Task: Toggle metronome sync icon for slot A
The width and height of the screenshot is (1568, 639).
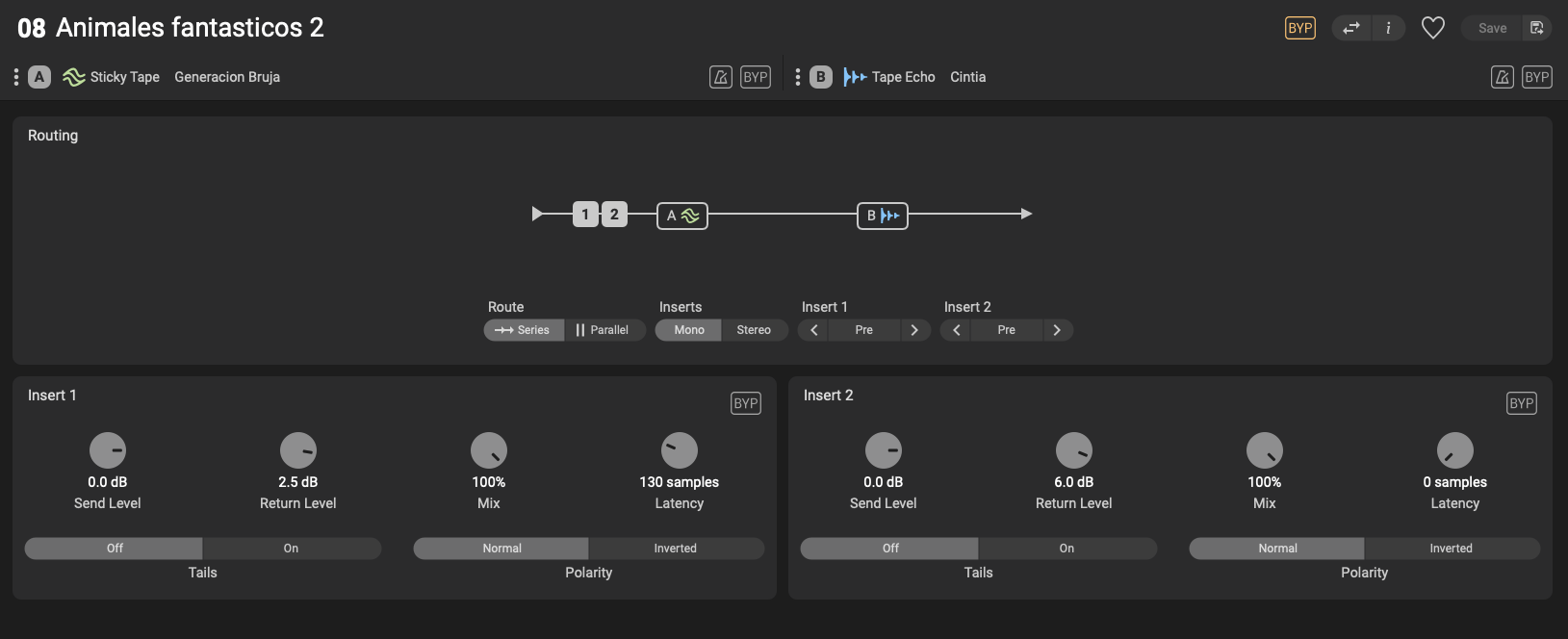Action: coord(721,77)
